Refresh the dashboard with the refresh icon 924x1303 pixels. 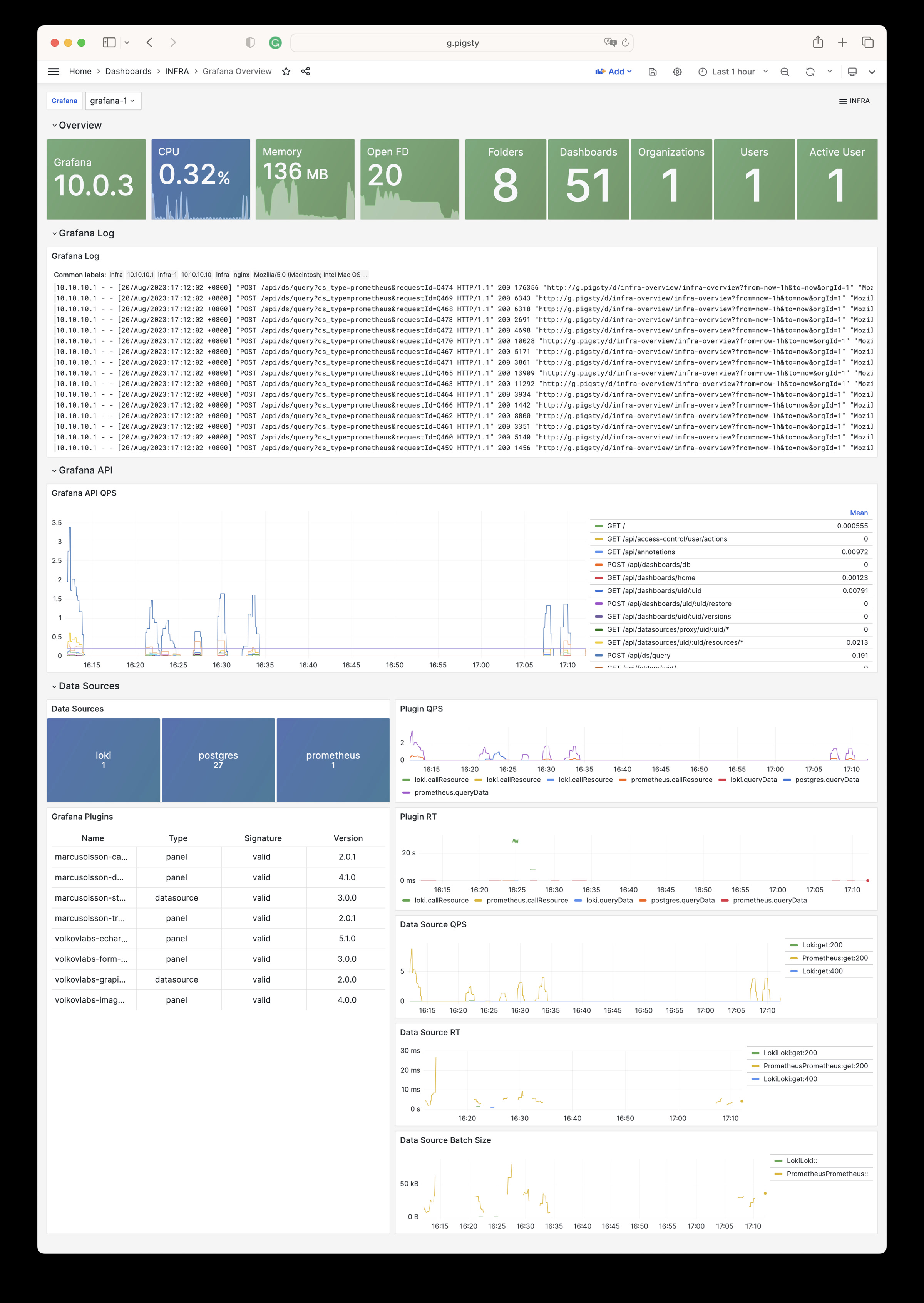tap(810, 72)
